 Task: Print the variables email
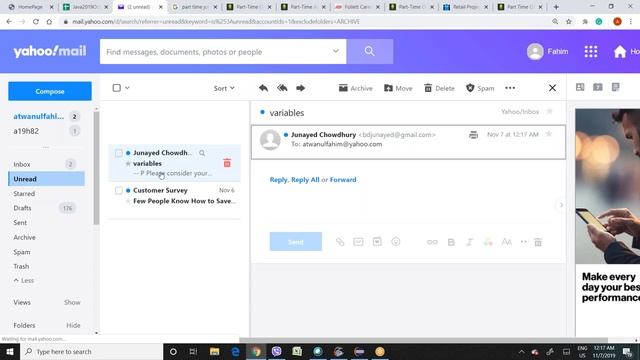[473, 135]
